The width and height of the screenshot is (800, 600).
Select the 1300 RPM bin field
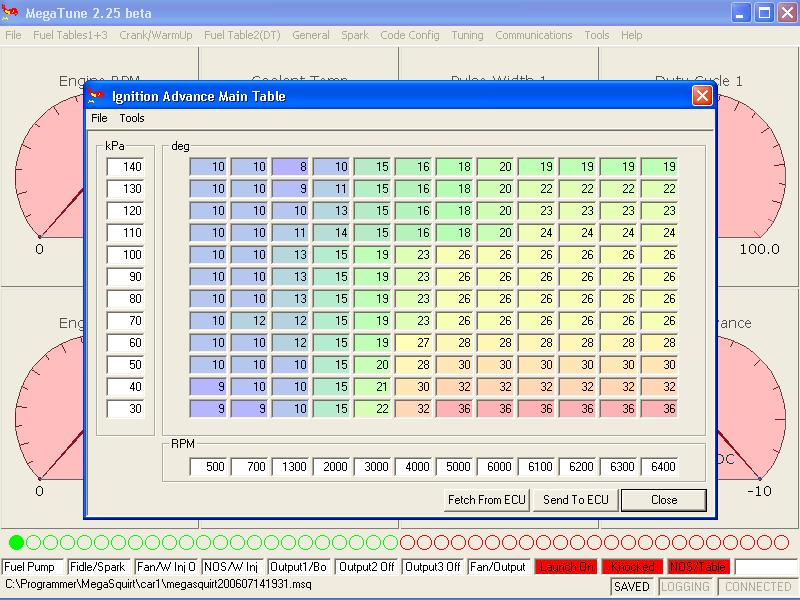[x=290, y=466]
